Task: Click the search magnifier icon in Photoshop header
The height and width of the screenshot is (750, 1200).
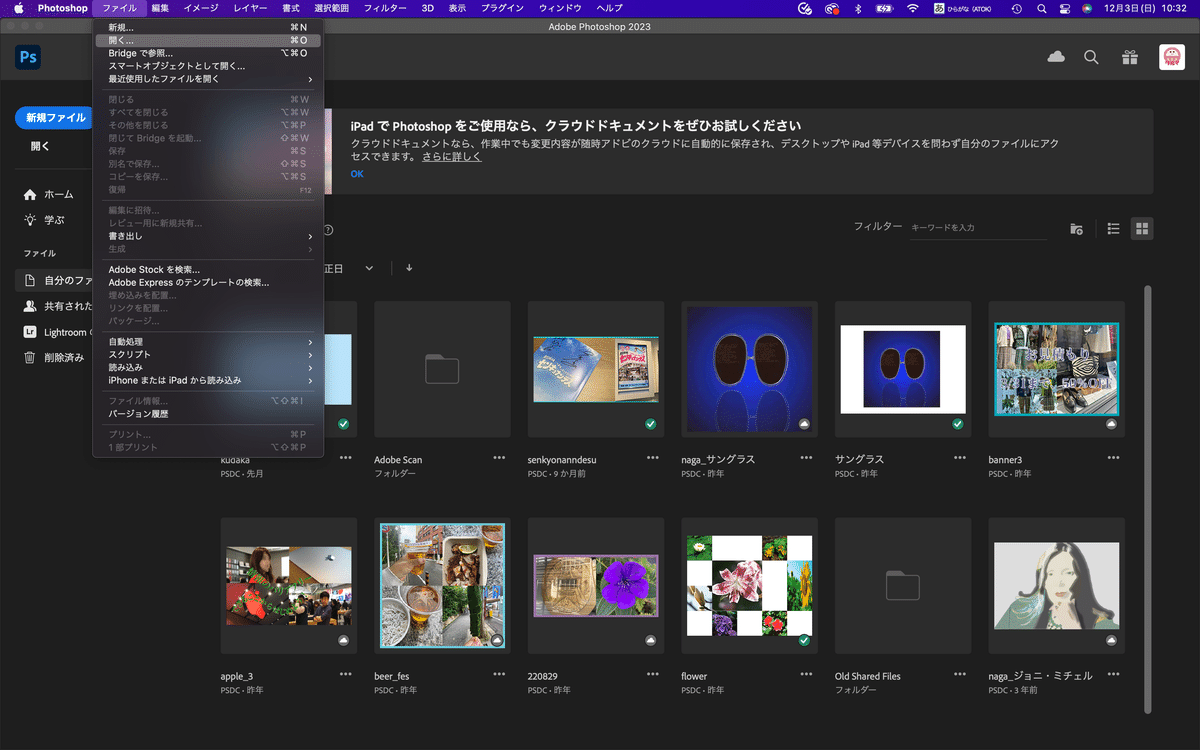Action: coord(1092,57)
